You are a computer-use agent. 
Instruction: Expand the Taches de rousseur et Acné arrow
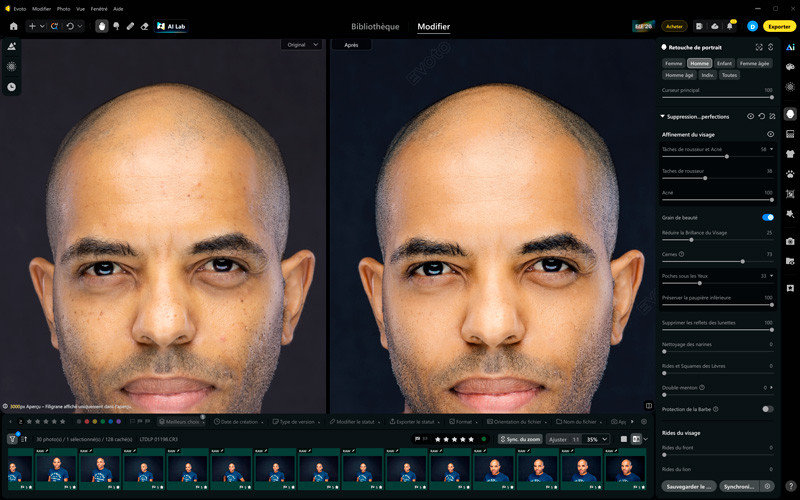(x=771, y=149)
